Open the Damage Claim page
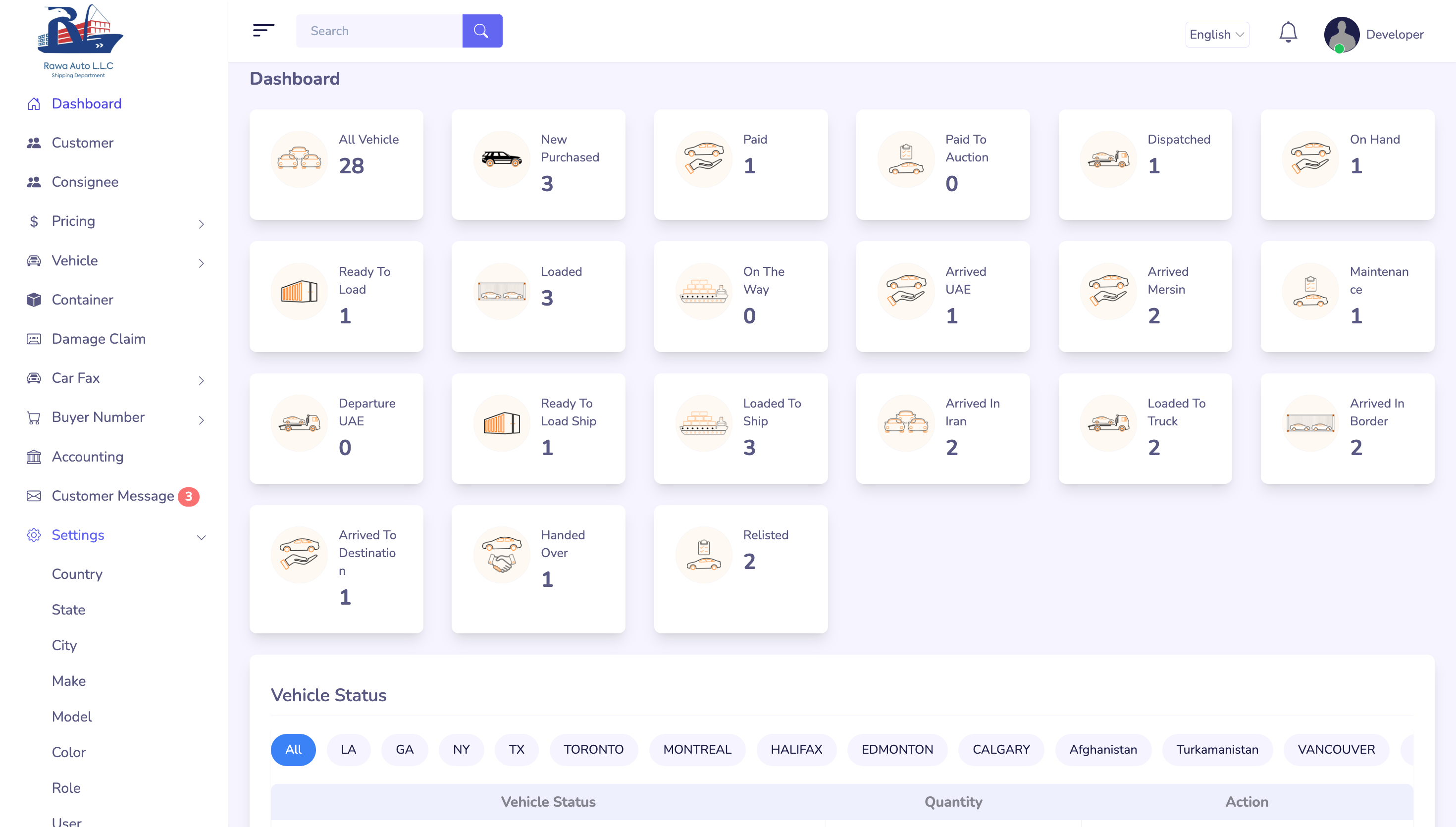The image size is (1456, 827). click(98, 339)
